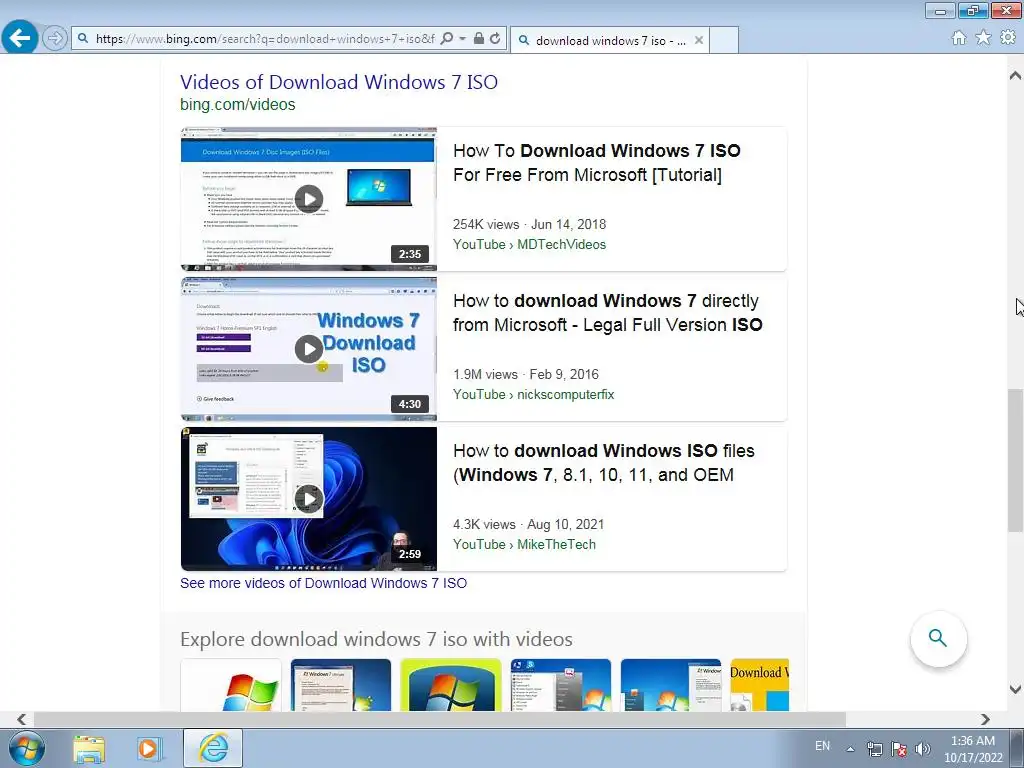Click the vertical scrollbar down arrow
This screenshot has height=768, width=1024.
point(1016,689)
